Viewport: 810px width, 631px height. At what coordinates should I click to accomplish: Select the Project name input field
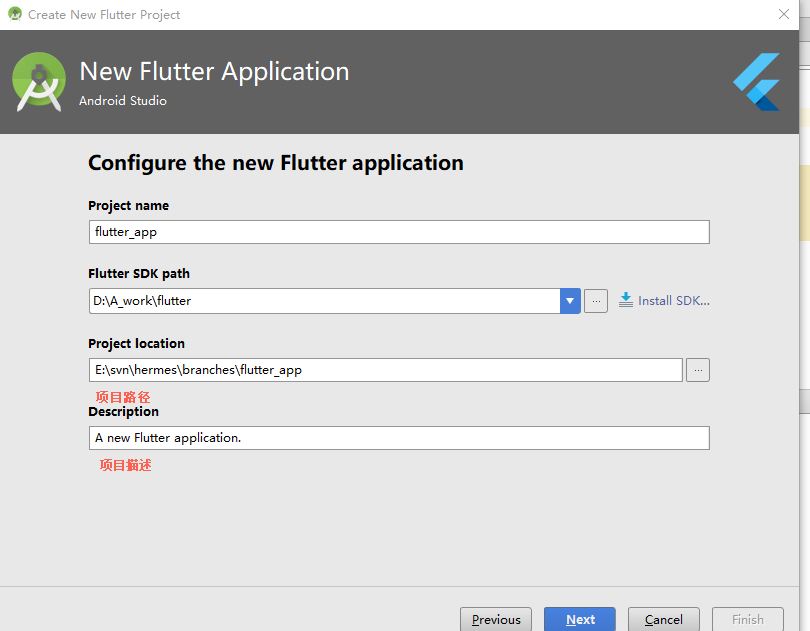click(398, 231)
